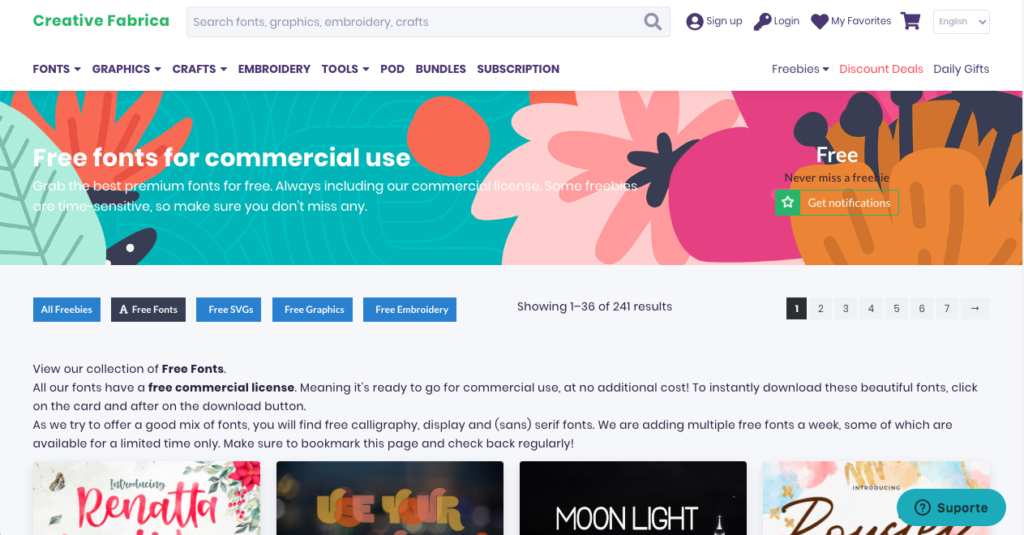
Task: Open the Suporte help widget
Action: (x=951, y=508)
